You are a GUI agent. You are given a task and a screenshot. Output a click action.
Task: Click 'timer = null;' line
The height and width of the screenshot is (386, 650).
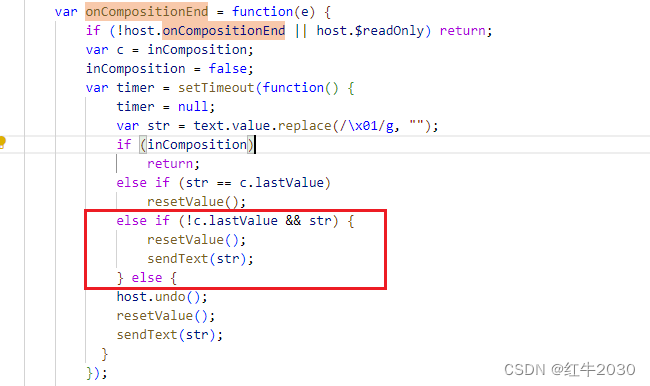[166, 107]
